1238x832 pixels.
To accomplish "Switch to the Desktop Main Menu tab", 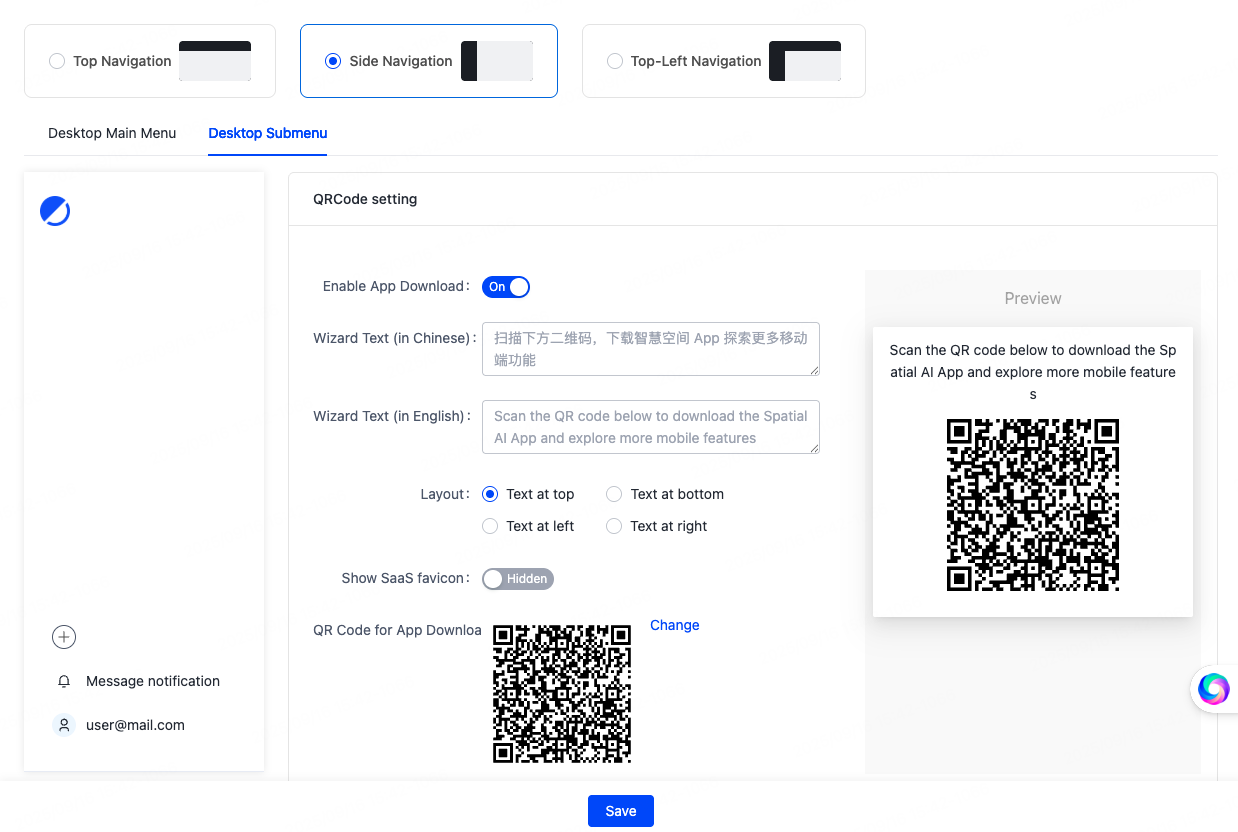I will tap(112, 133).
